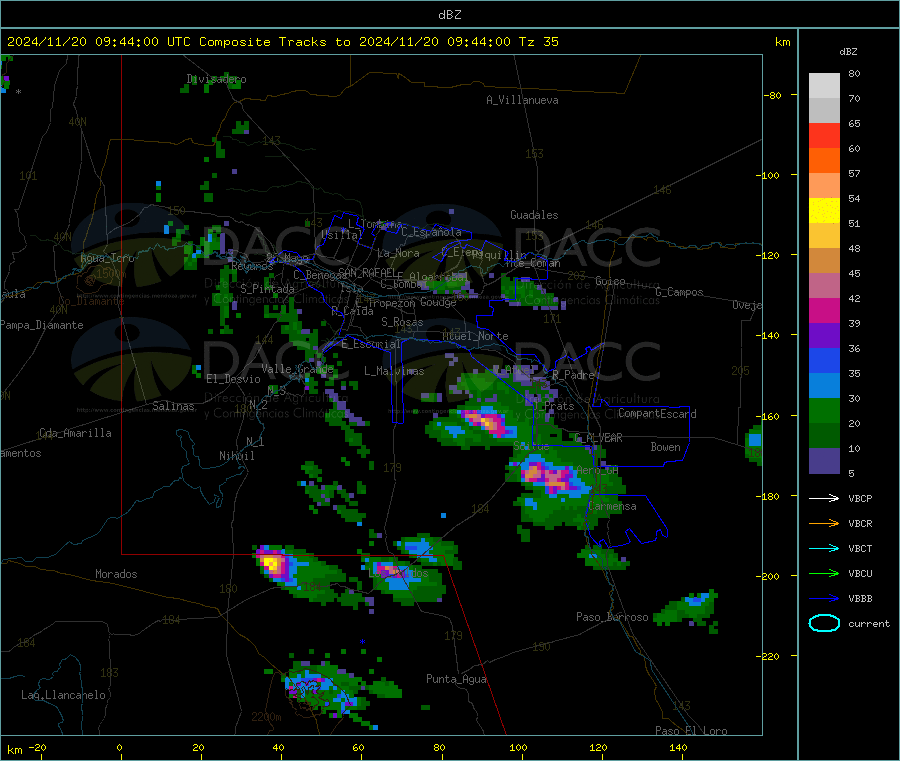The image size is (900, 761).
Task: Click the Lag.Llancanelo map label
Action: tap(63, 695)
